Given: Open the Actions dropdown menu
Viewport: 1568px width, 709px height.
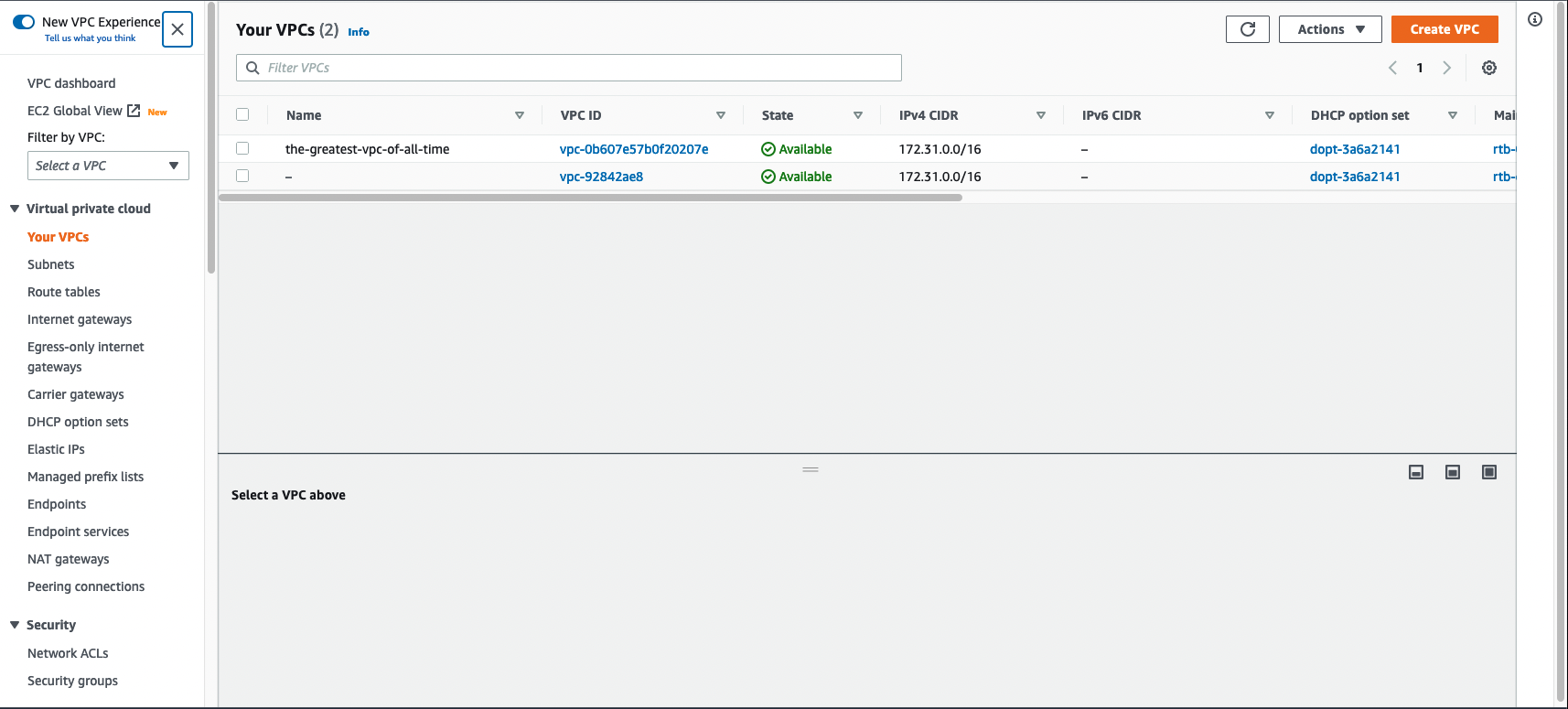Looking at the screenshot, I should coord(1329,29).
